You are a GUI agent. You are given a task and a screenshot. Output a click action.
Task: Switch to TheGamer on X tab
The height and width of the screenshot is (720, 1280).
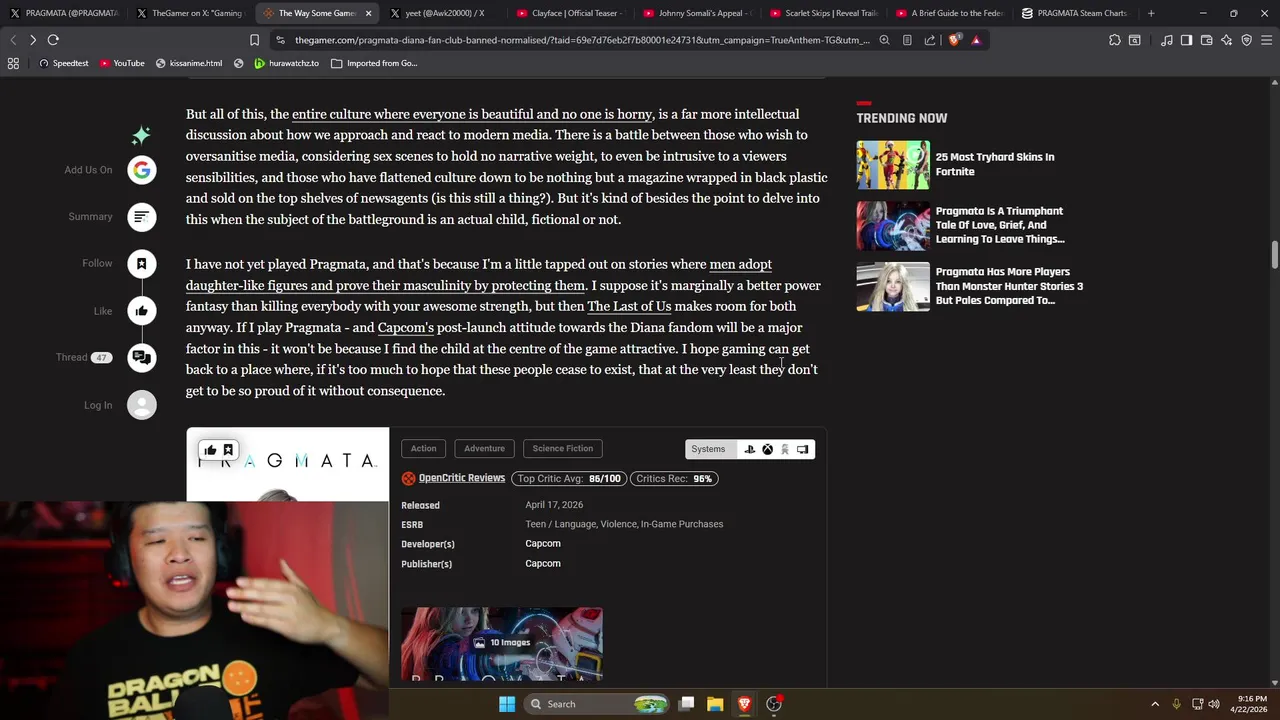190,13
